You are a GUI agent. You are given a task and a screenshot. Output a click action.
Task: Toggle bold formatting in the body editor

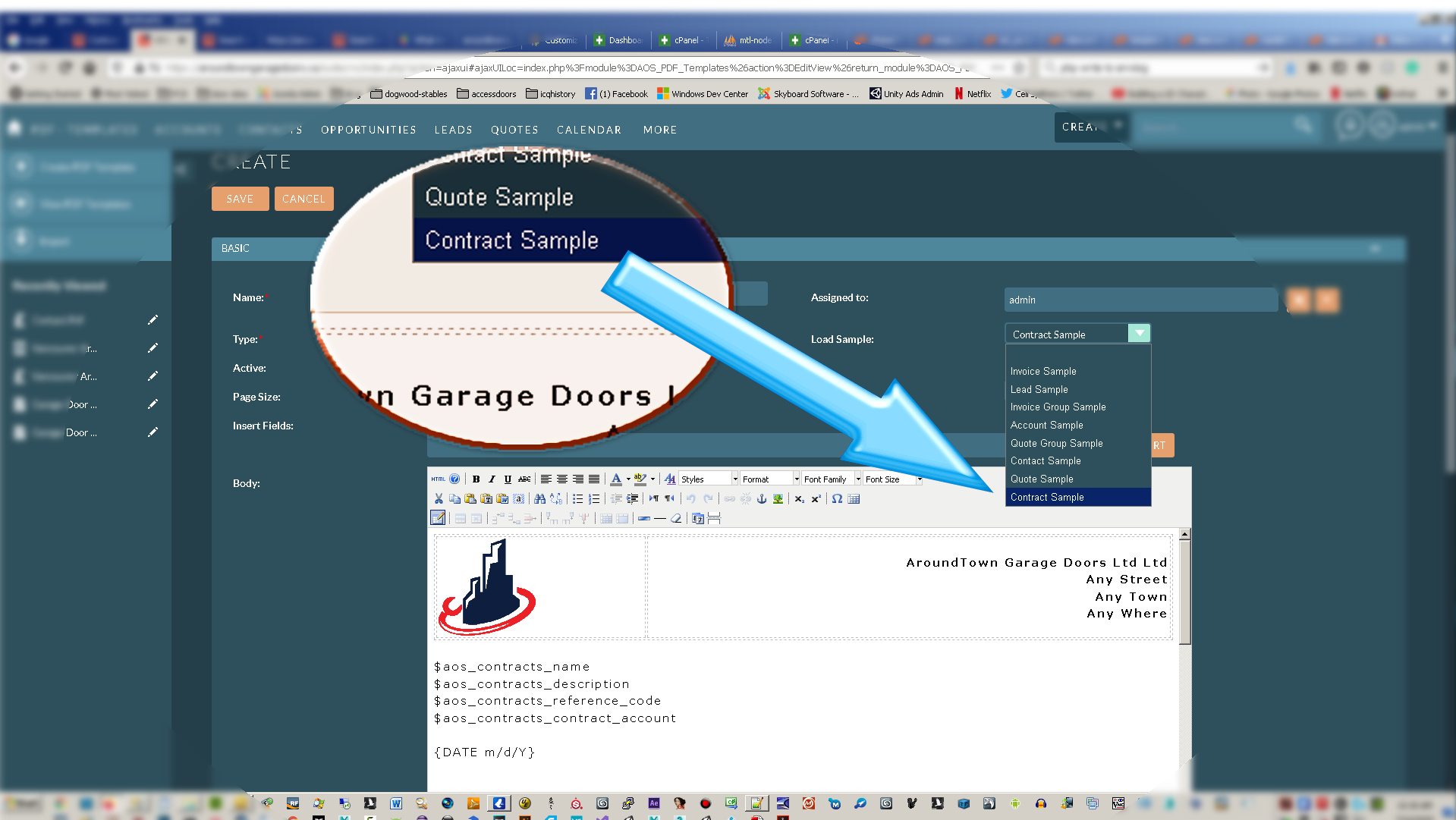476,479
